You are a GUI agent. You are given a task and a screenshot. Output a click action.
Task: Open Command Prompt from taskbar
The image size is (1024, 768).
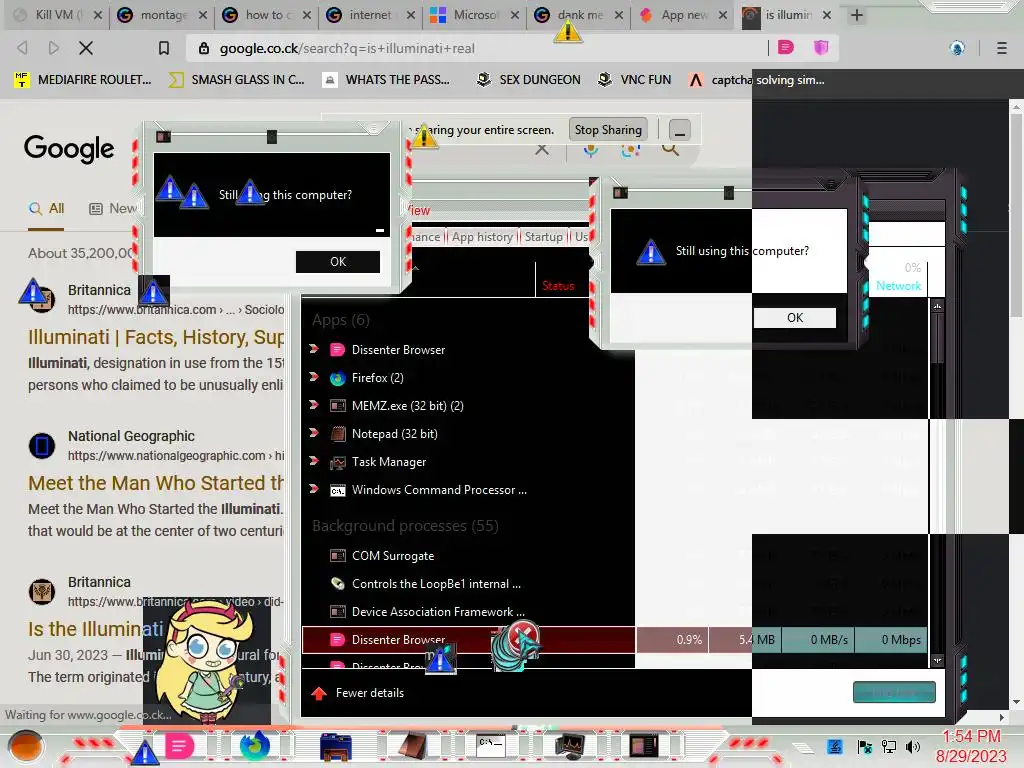click(x=490, y=746)
